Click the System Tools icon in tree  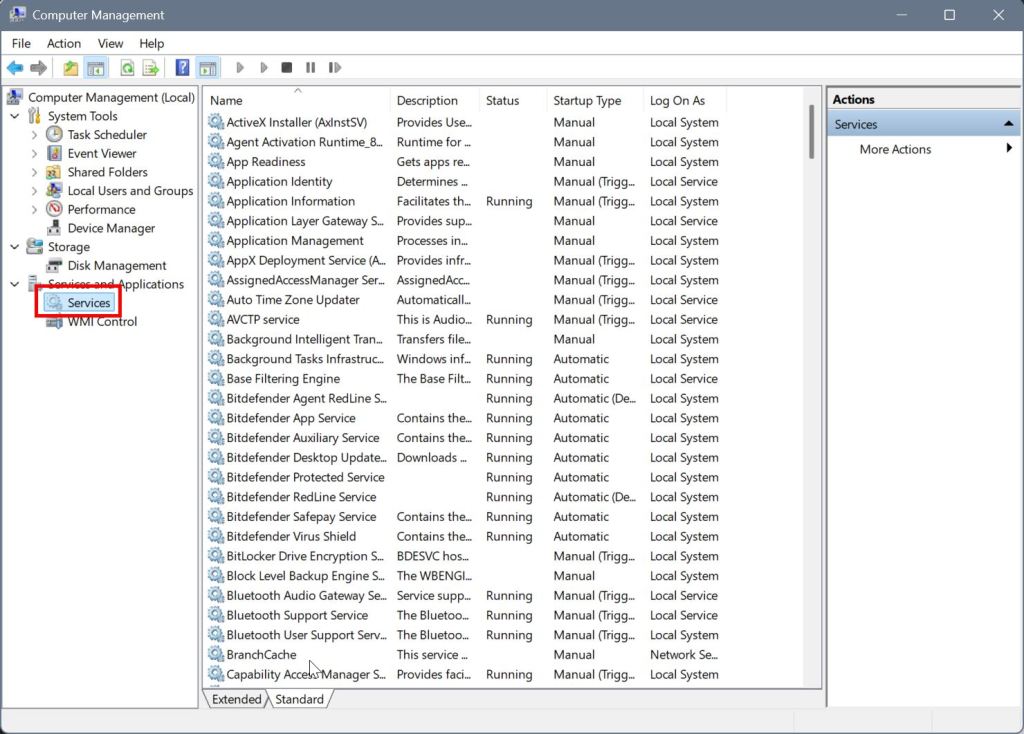(35, 116)
